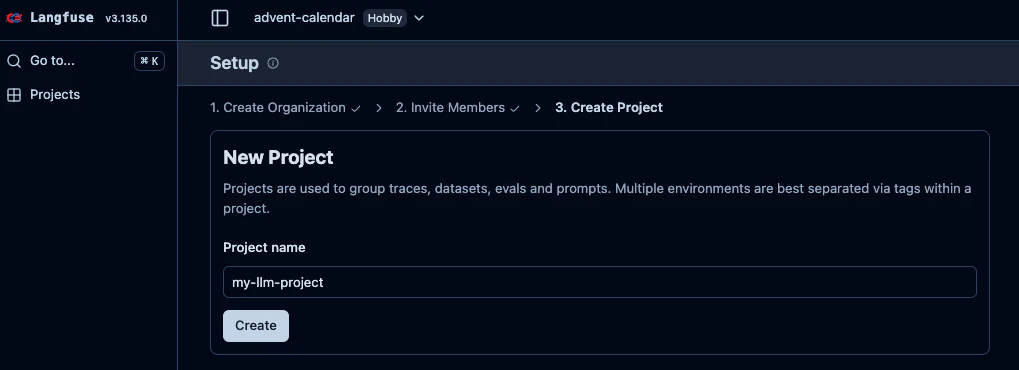Toggle the sidebar panel icon

[x=220, y=18]
